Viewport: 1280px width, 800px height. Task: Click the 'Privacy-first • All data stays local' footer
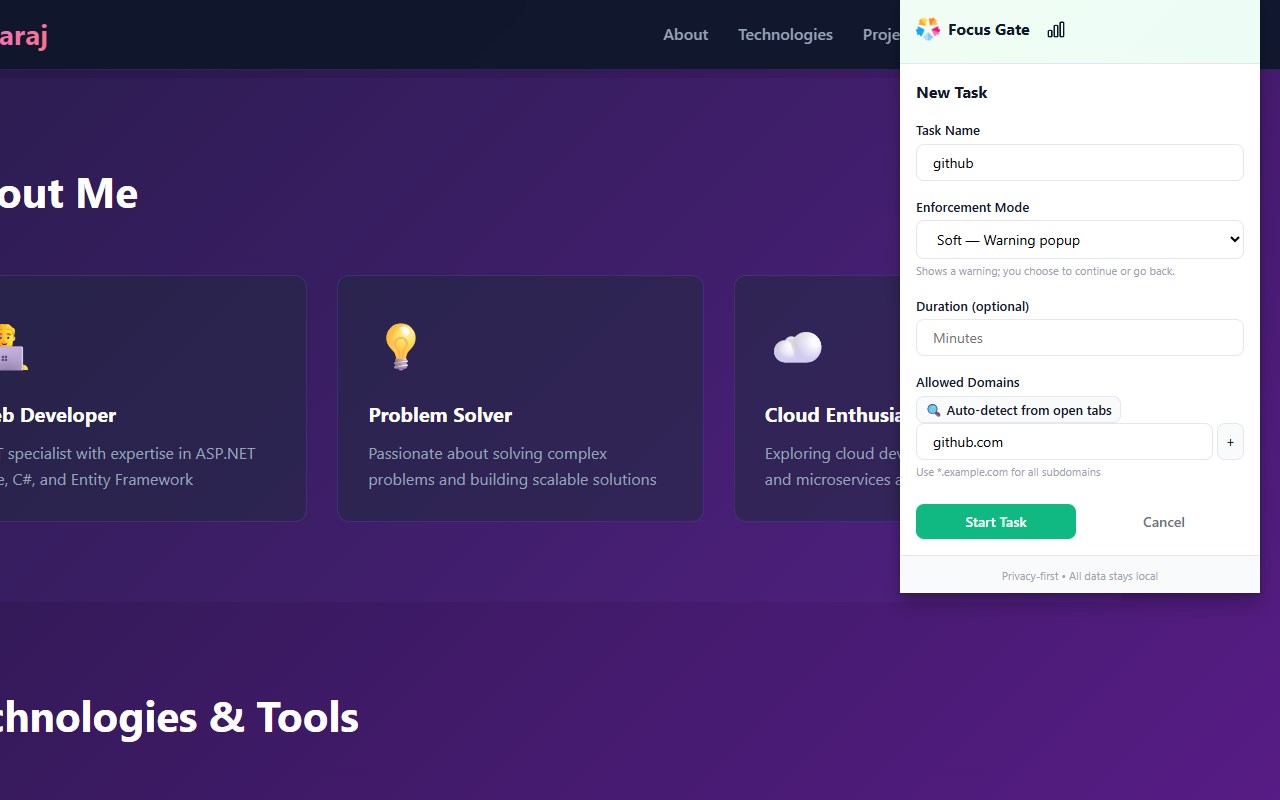click(1080, 576)
